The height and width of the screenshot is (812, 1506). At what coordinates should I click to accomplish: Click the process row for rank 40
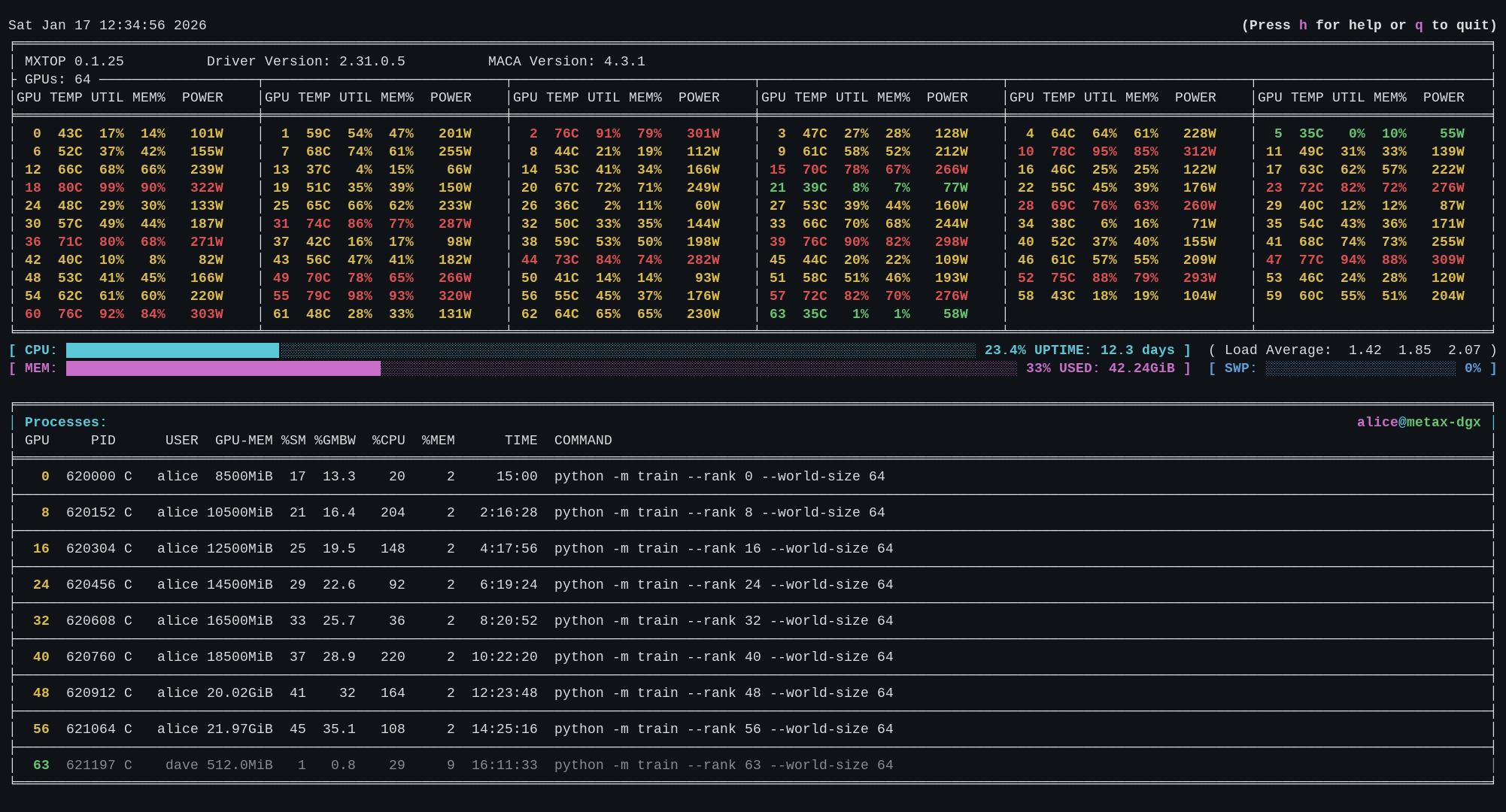pyautogui.click(x=752, y=657)
